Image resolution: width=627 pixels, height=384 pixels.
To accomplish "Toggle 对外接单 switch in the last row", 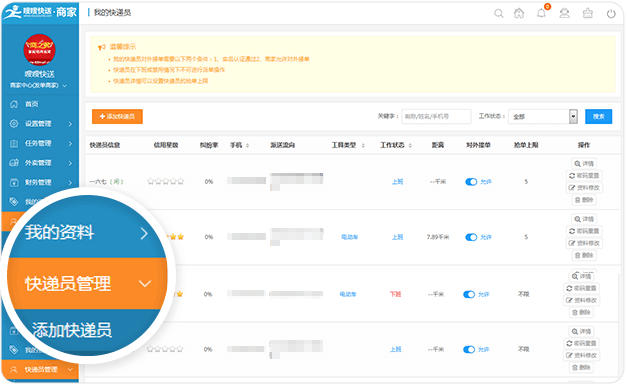I will (x=469, y=350).
